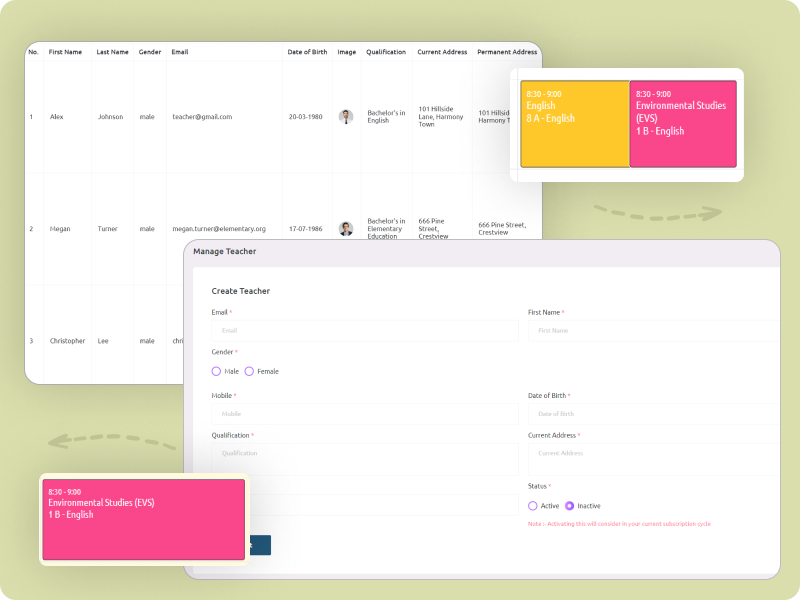Click Alex Johnson's profile photo
The image size is (800, 600).
(346, 116)
